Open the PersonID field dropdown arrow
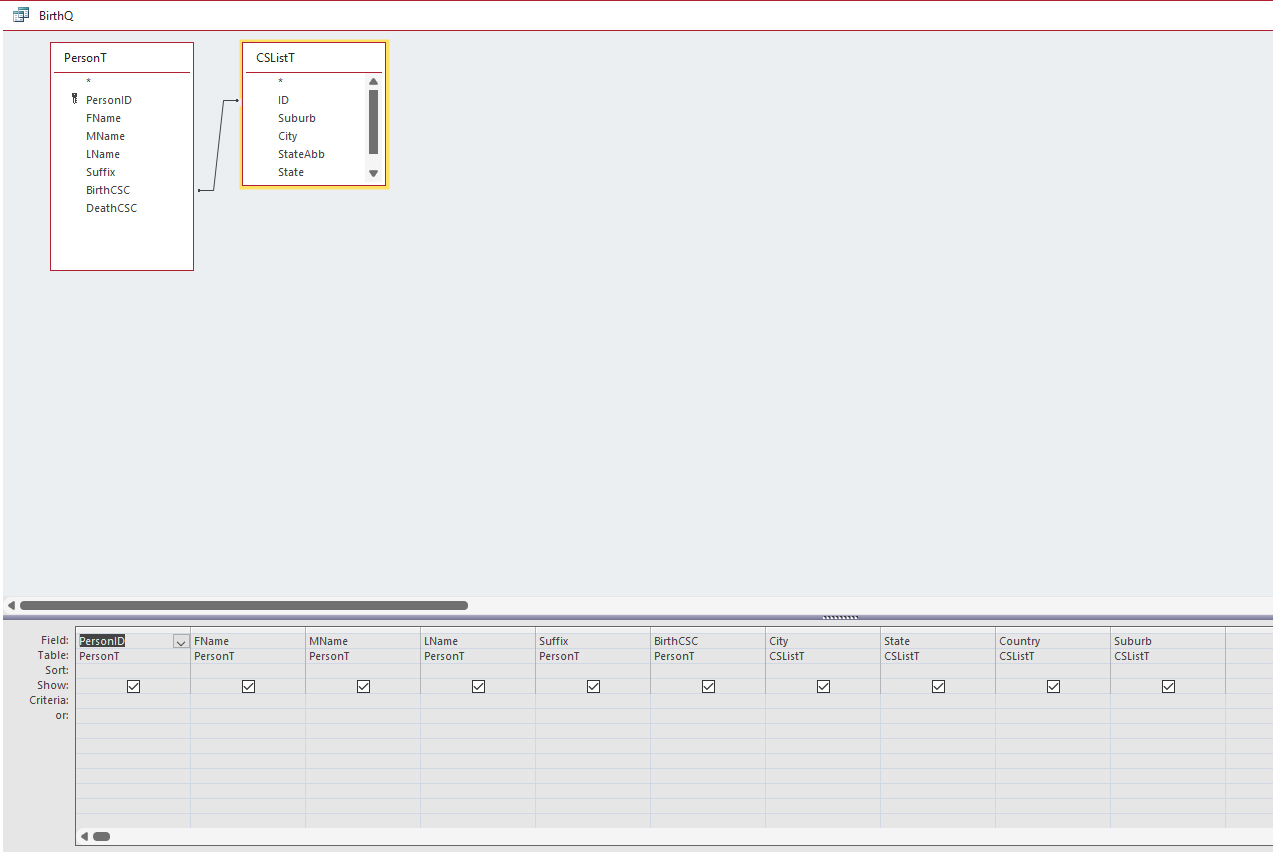Viewport: 1273px width, 852px height. click(181, 642)
